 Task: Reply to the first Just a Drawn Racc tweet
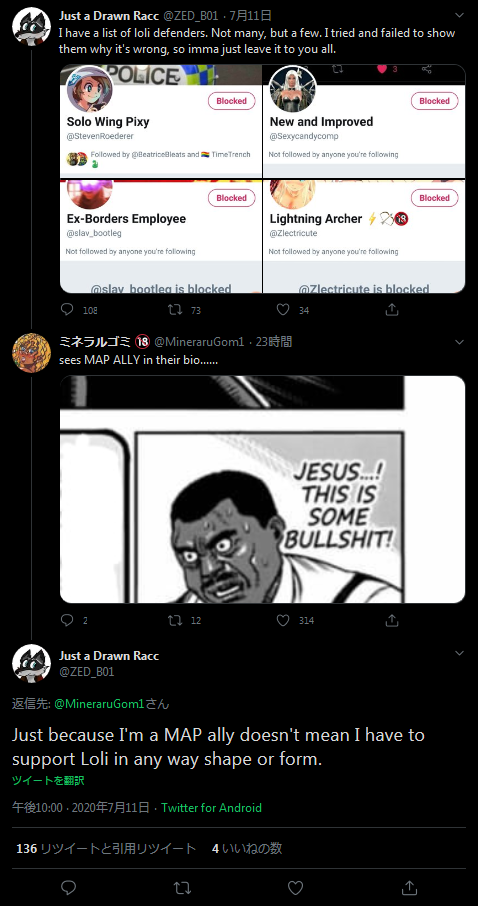[68, 310]
